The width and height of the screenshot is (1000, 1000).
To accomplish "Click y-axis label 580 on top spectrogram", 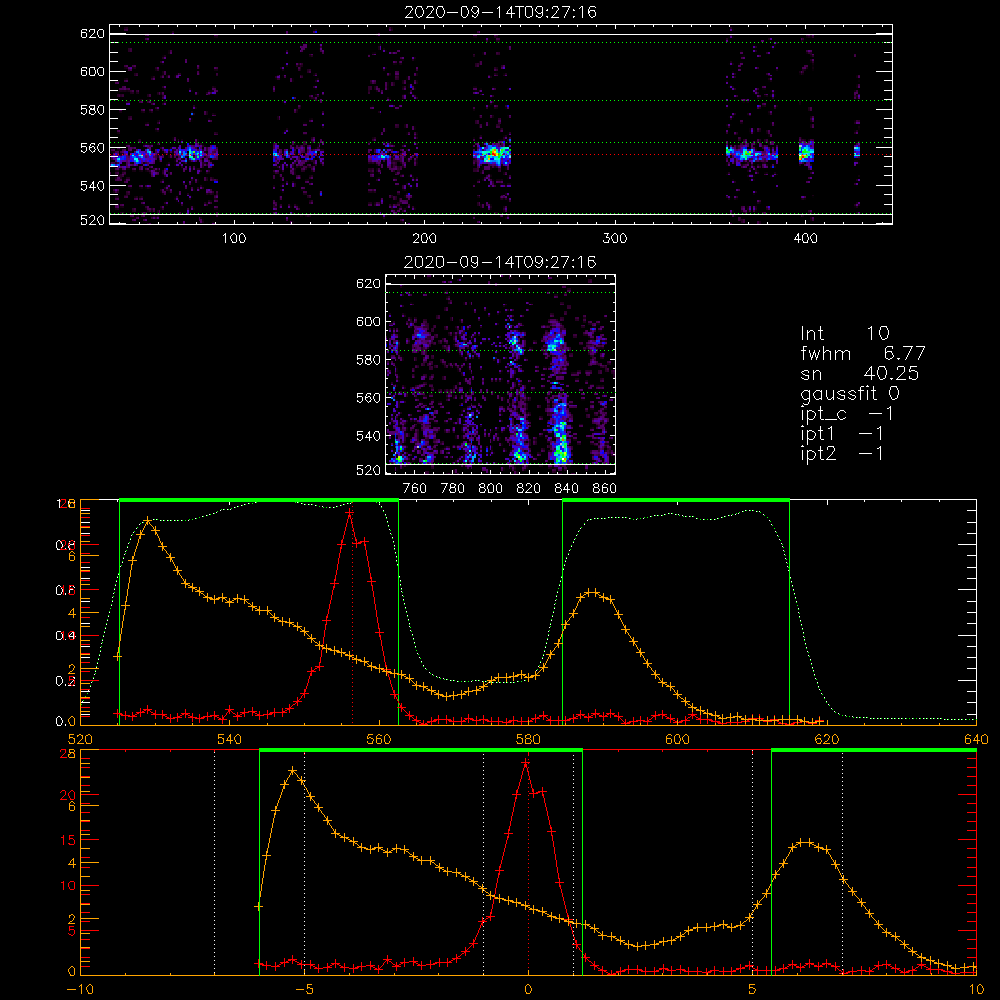I will 92,110.
